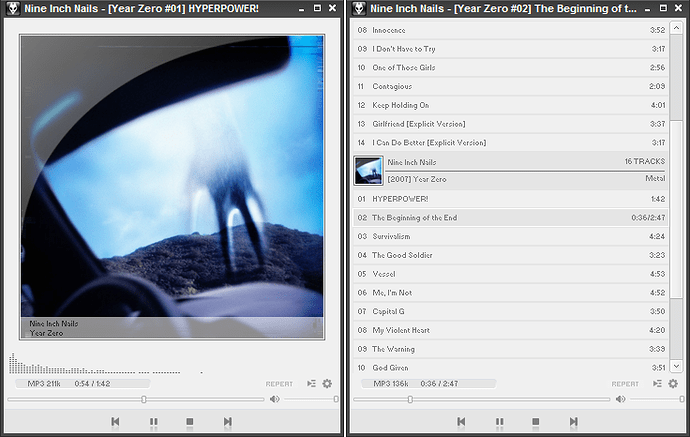Click MP3 211k status display
Image resolution: width=690 pixels, height=437 pixels.
coord(83,384)
